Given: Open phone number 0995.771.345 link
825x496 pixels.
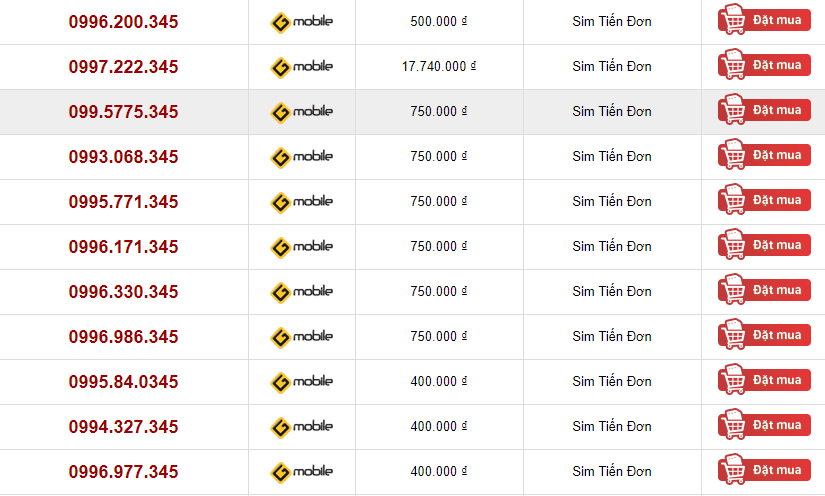Looking at the screenshot, I should coord(124,202).
